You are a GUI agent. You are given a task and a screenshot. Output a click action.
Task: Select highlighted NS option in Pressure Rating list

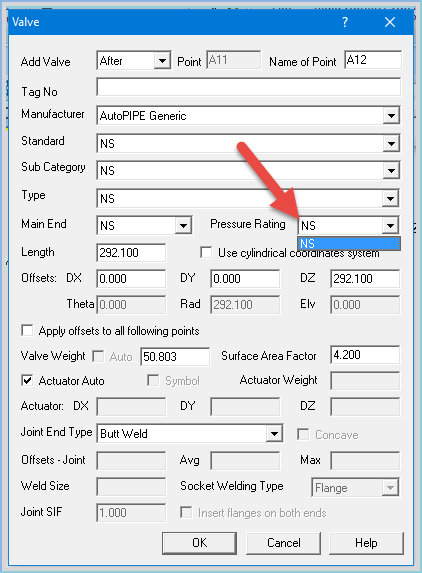(x=349, y=244)
